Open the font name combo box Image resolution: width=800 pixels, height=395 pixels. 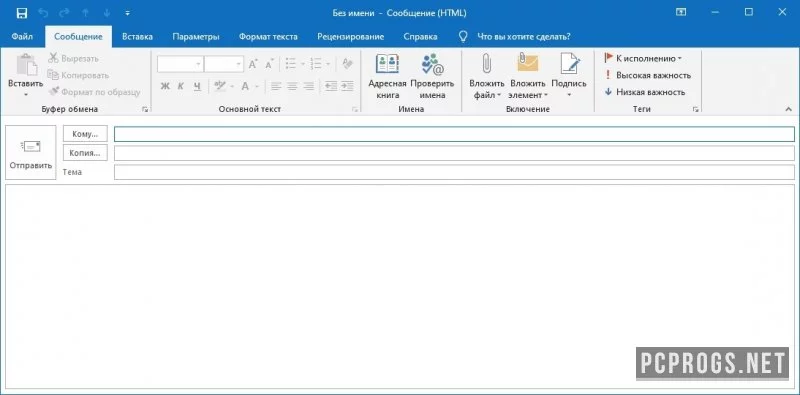tap(180, 64)
